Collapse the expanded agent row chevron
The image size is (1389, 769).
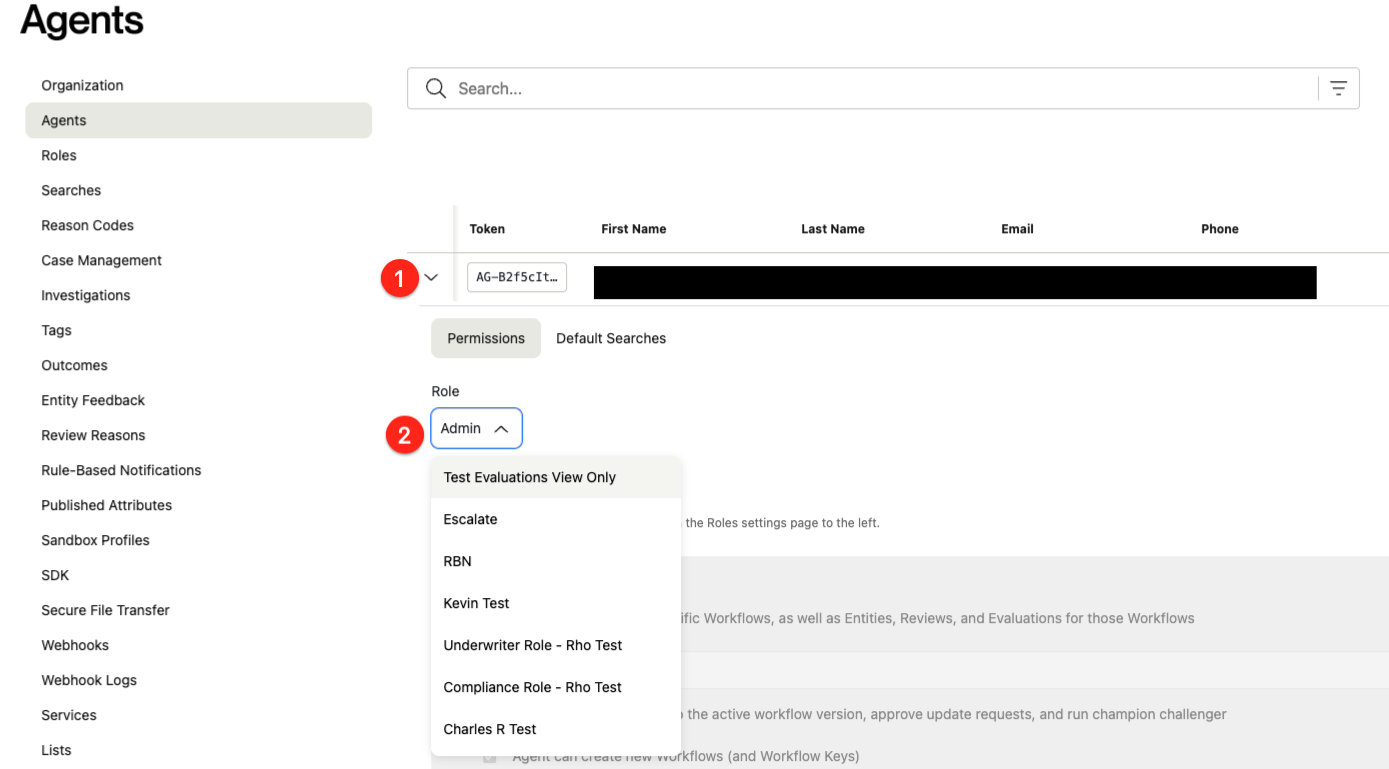(x=432, y=277)
